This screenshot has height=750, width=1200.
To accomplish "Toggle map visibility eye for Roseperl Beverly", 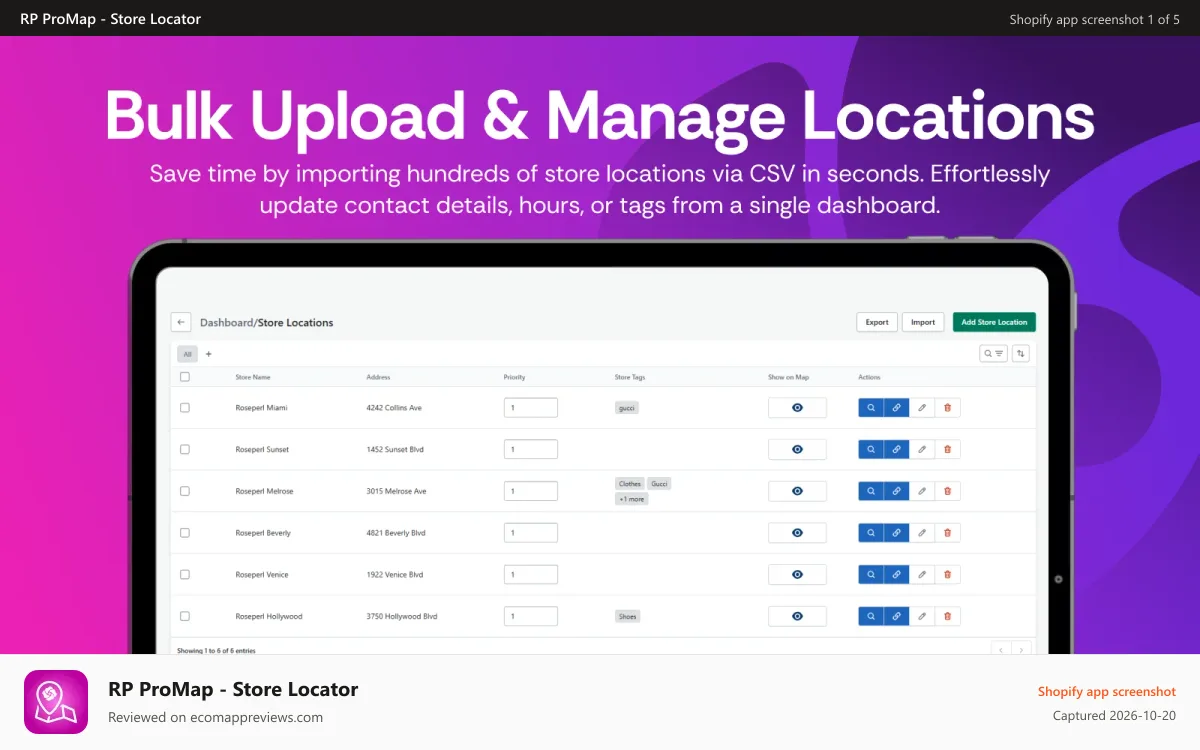I will [x=797, y=533].
